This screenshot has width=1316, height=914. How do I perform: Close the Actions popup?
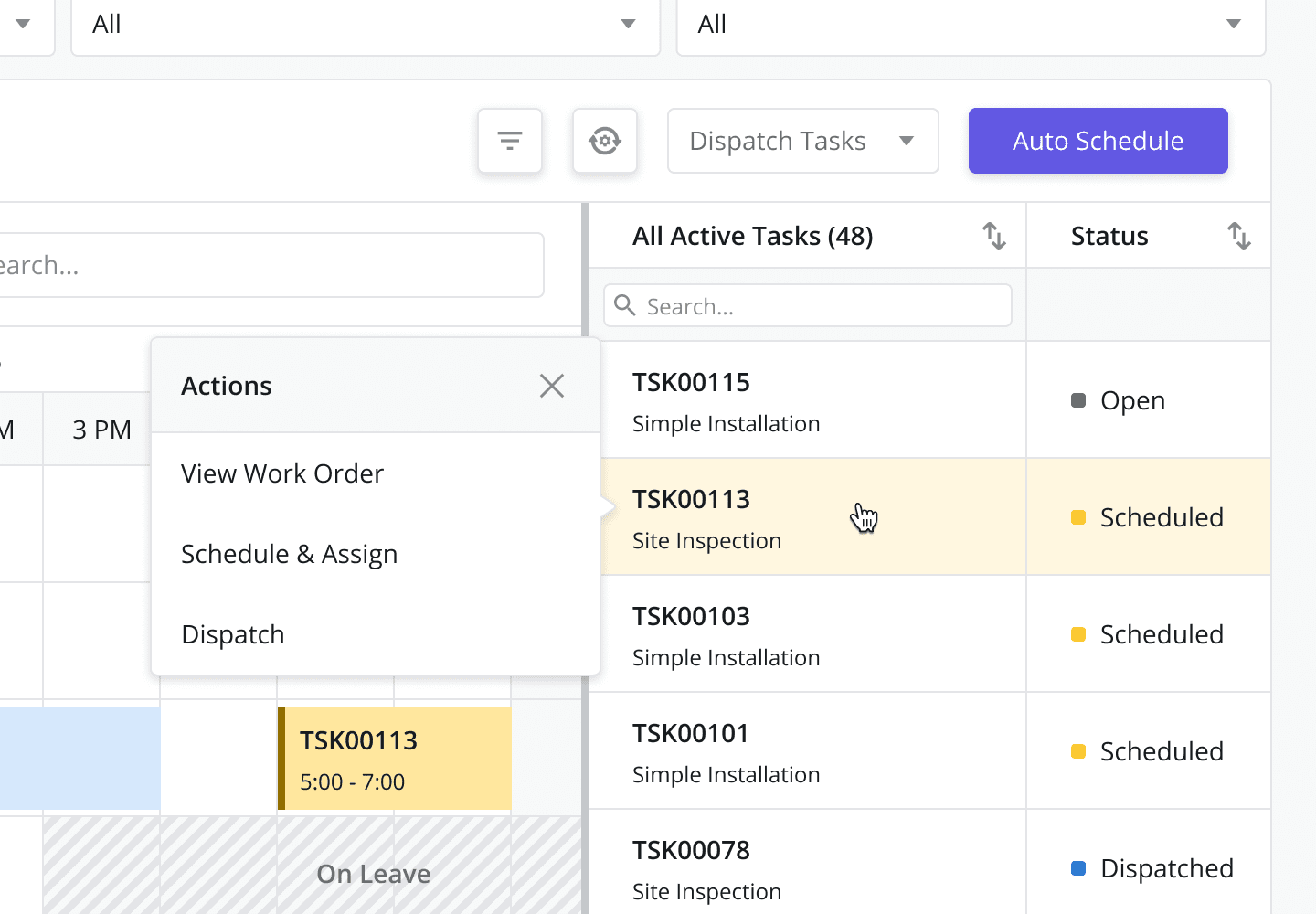pyautogui.click(x=552, y=386)
